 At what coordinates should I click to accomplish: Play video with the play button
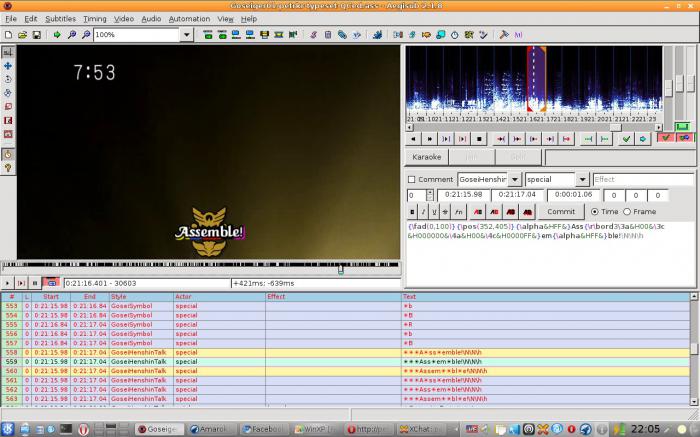point(7,283)
